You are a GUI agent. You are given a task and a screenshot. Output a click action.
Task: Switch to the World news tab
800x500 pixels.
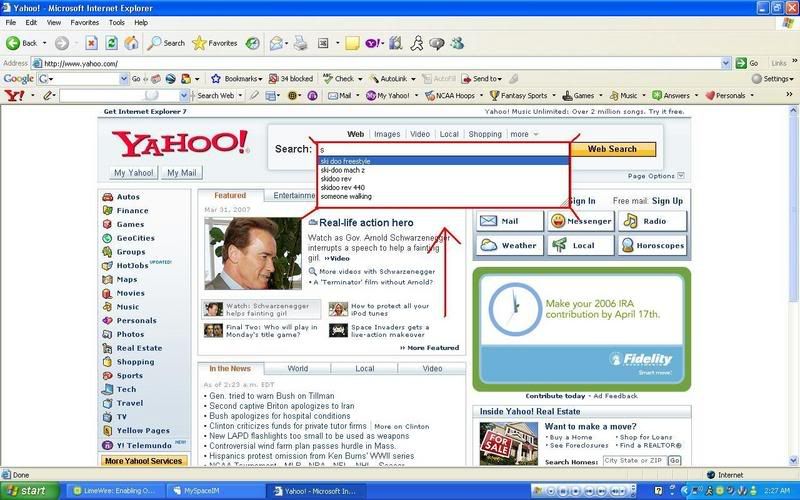297,368
